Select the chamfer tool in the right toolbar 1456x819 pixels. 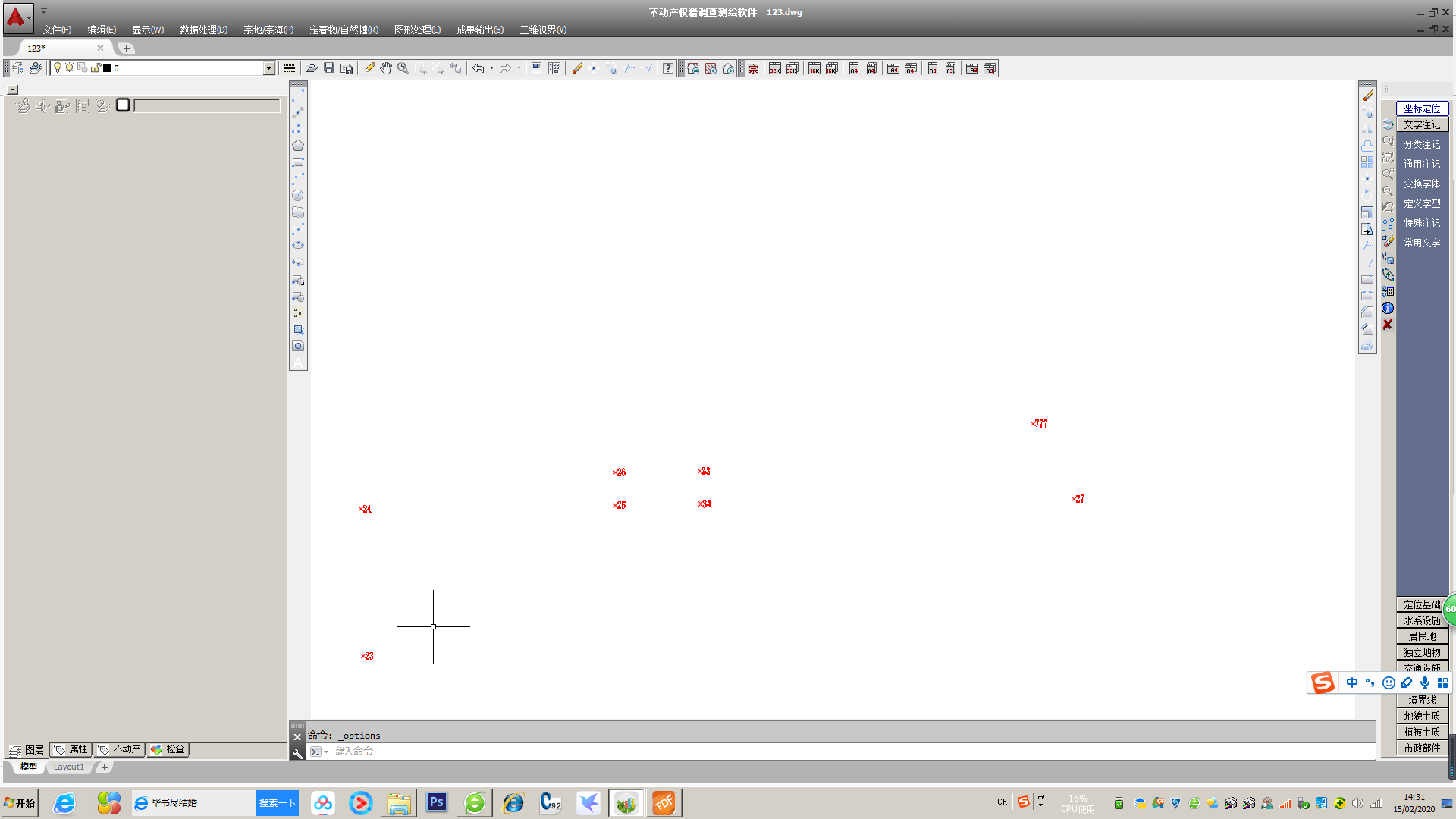1367,312
